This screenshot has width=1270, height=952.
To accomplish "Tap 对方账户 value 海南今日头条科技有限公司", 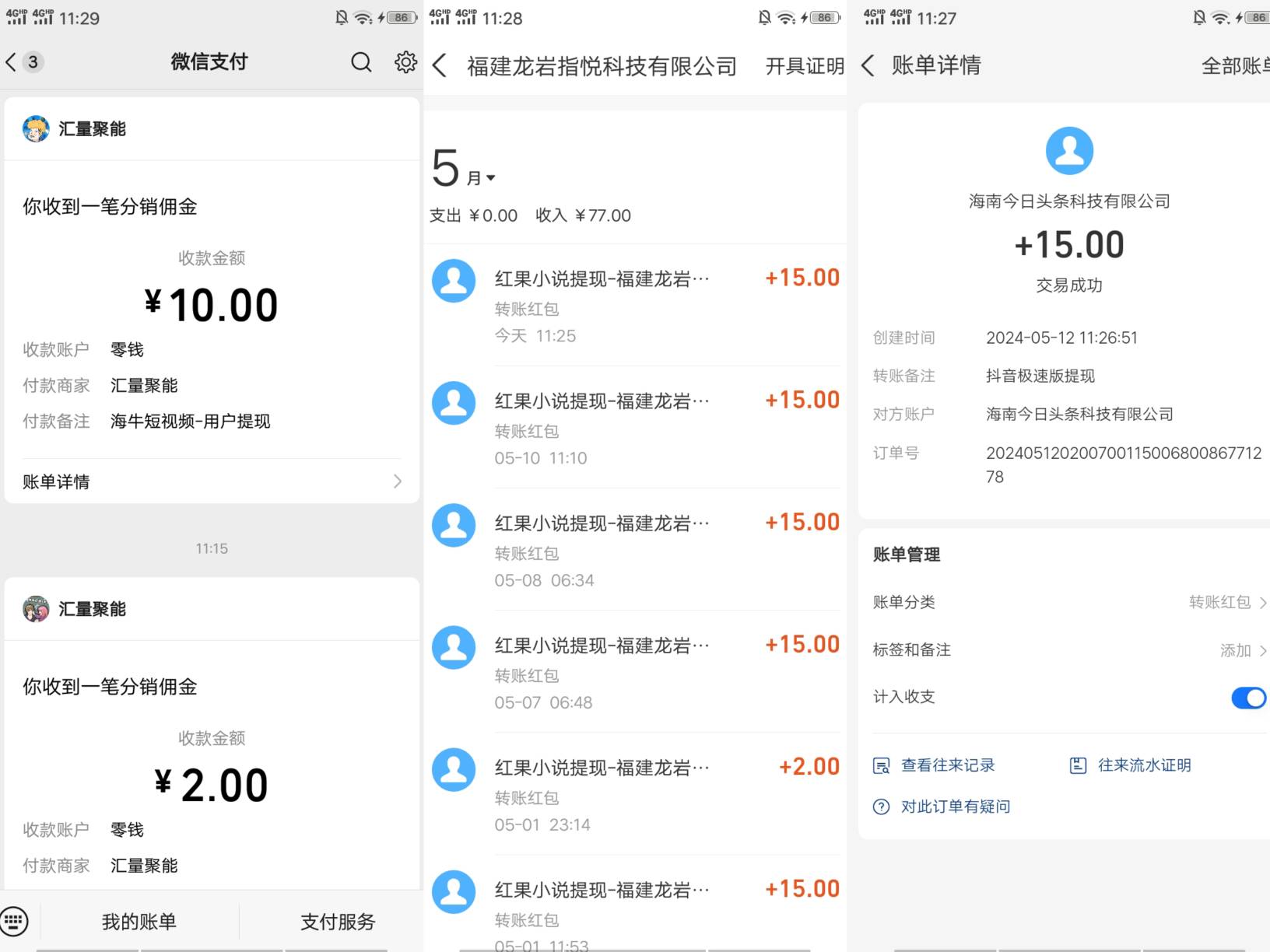I will (x=1079, y=414).
